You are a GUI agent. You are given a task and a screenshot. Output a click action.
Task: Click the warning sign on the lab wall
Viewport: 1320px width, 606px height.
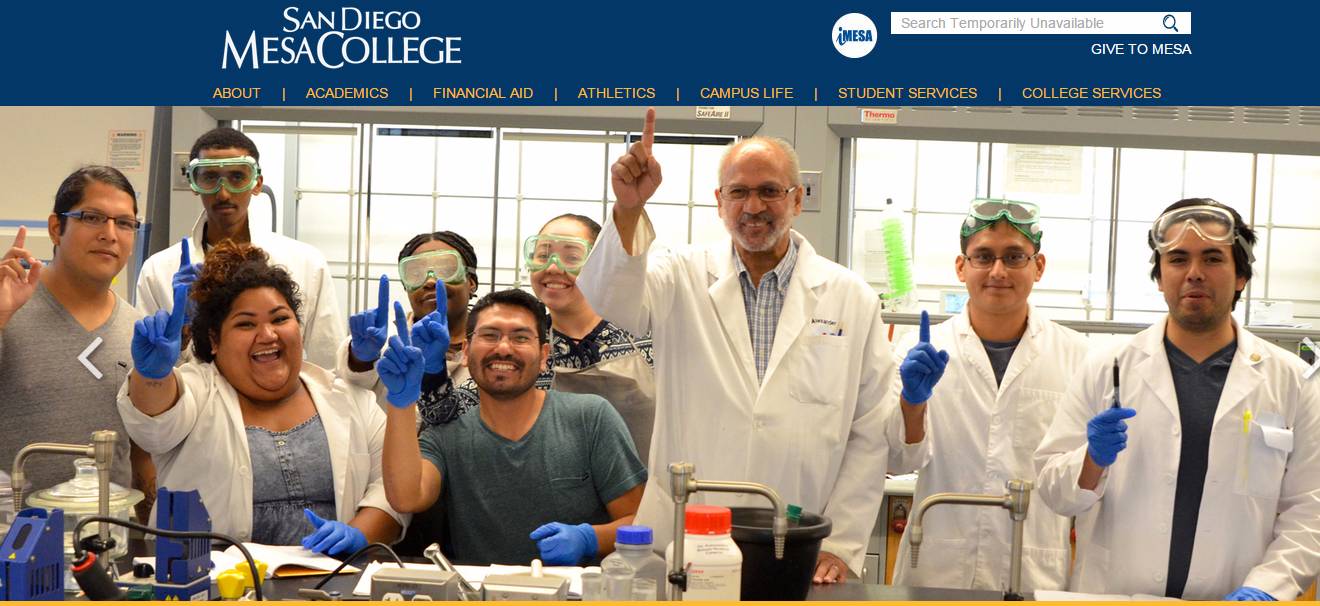127,149
